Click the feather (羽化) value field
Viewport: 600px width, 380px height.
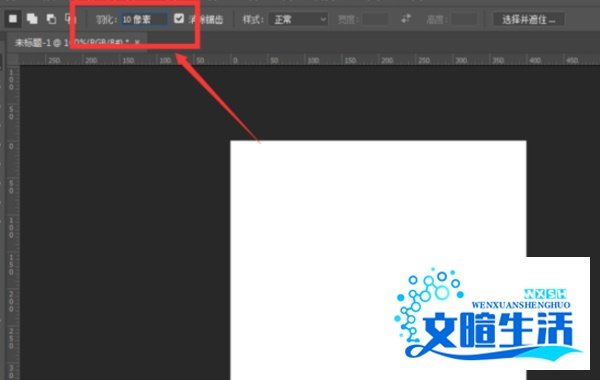pos(144,19)
